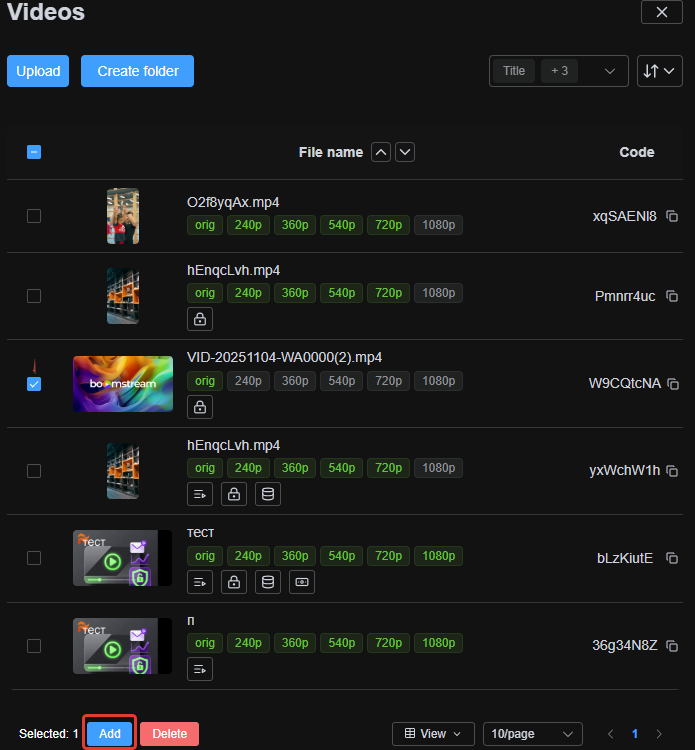Click Create folder button
Screen dimensions: 695x750
tap(137, 71)
